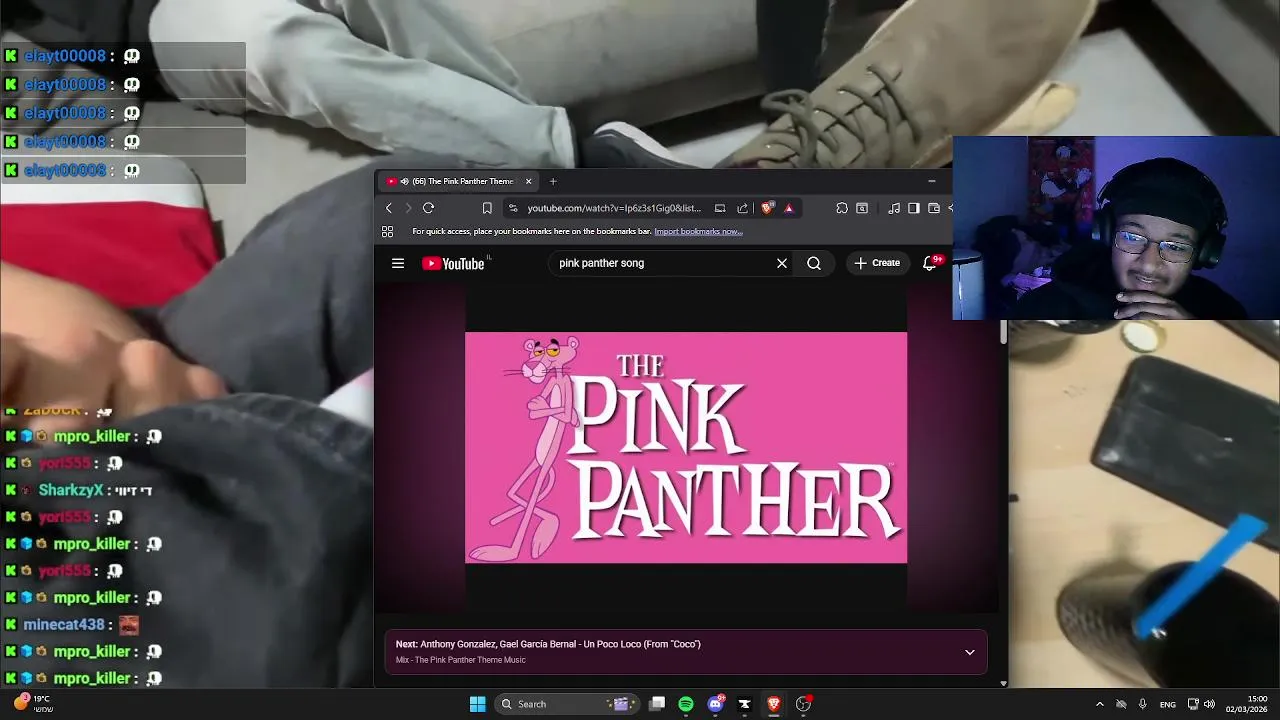Click the address bar URL

(x=614, y=208)
